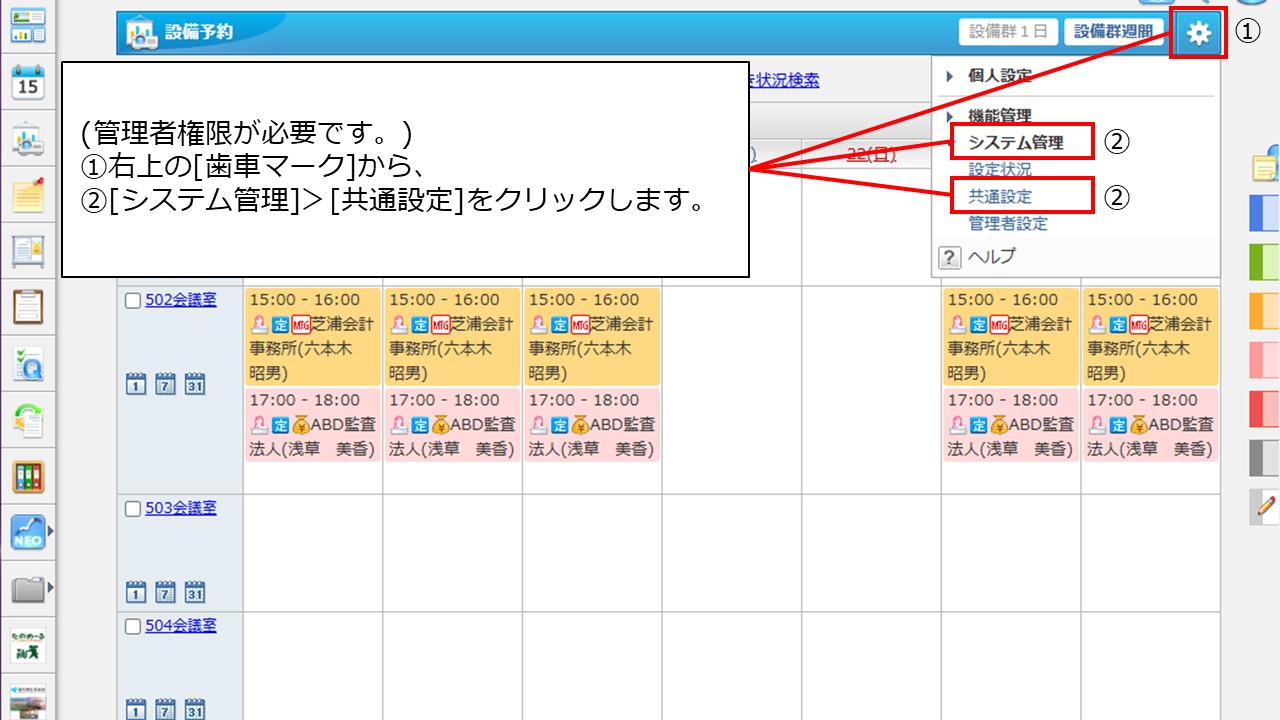Click the 7-day view icon for 502会議室
This screenshot has height=720, width=1280.
(166, 383)
